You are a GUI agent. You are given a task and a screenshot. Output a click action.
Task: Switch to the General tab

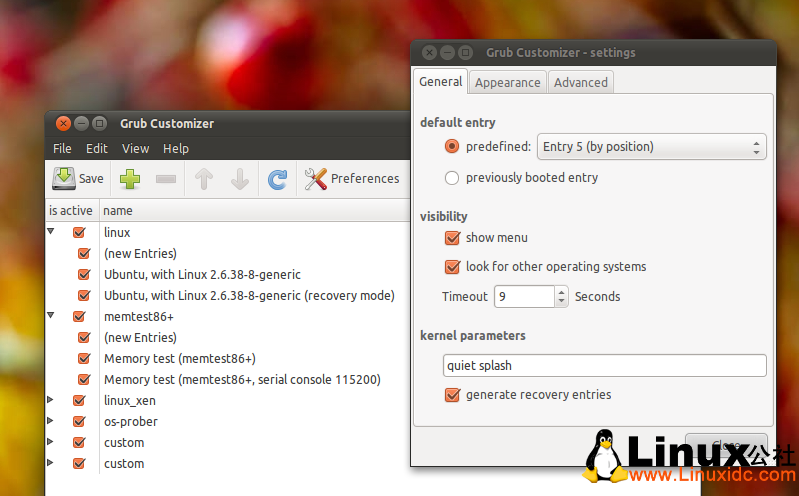[440, 82]
